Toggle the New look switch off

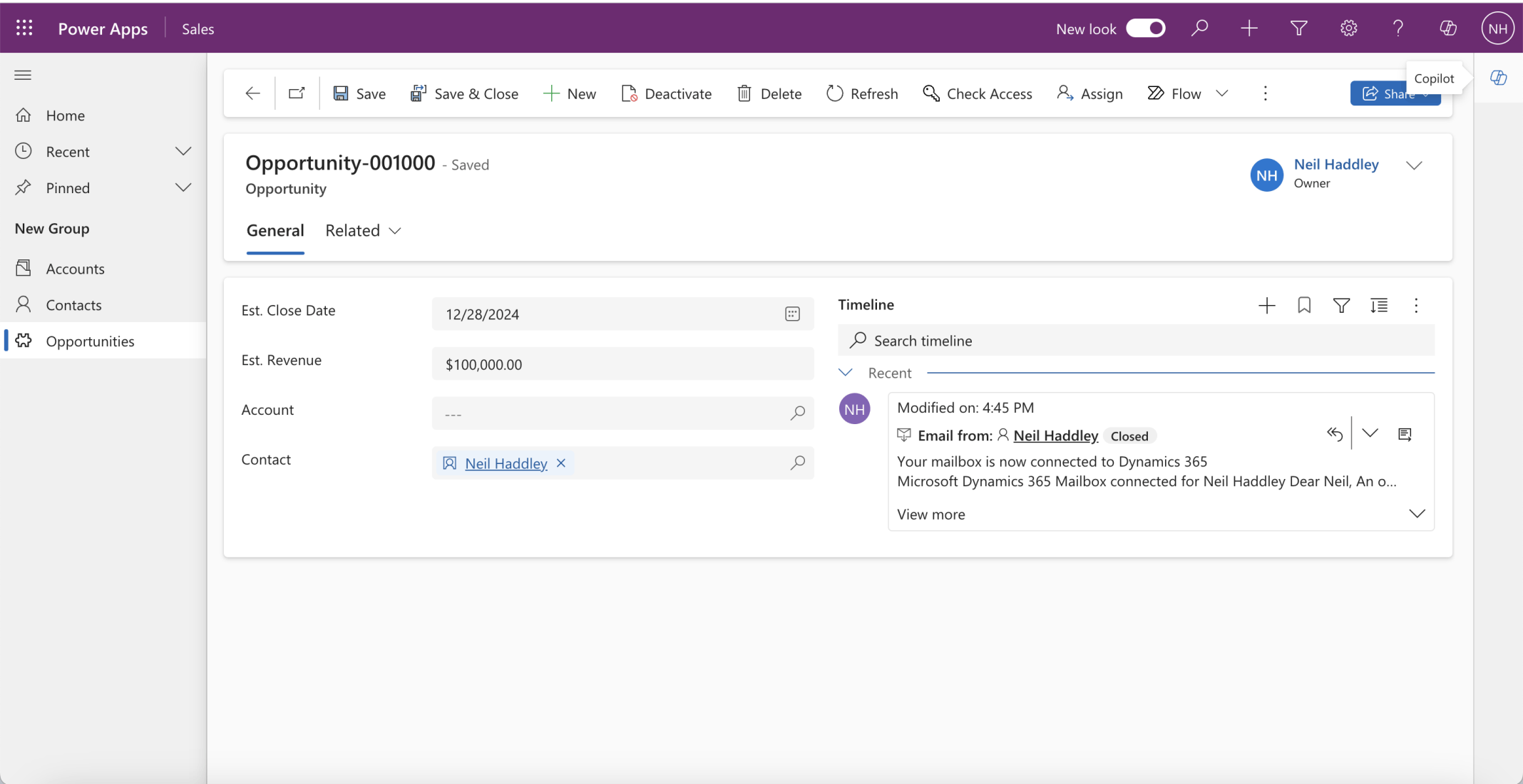point(1145,29)
